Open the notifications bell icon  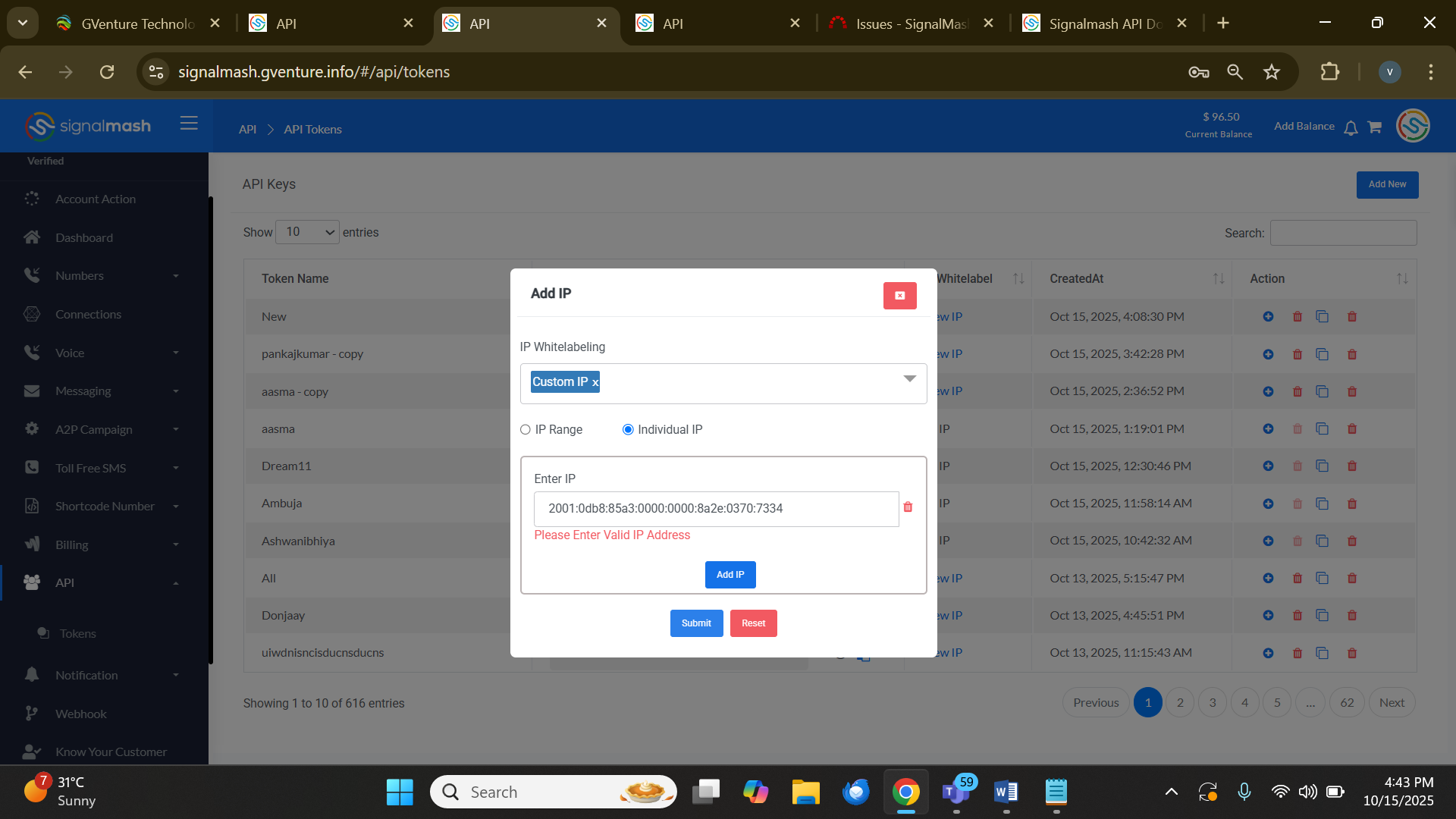coord(1351,128)
